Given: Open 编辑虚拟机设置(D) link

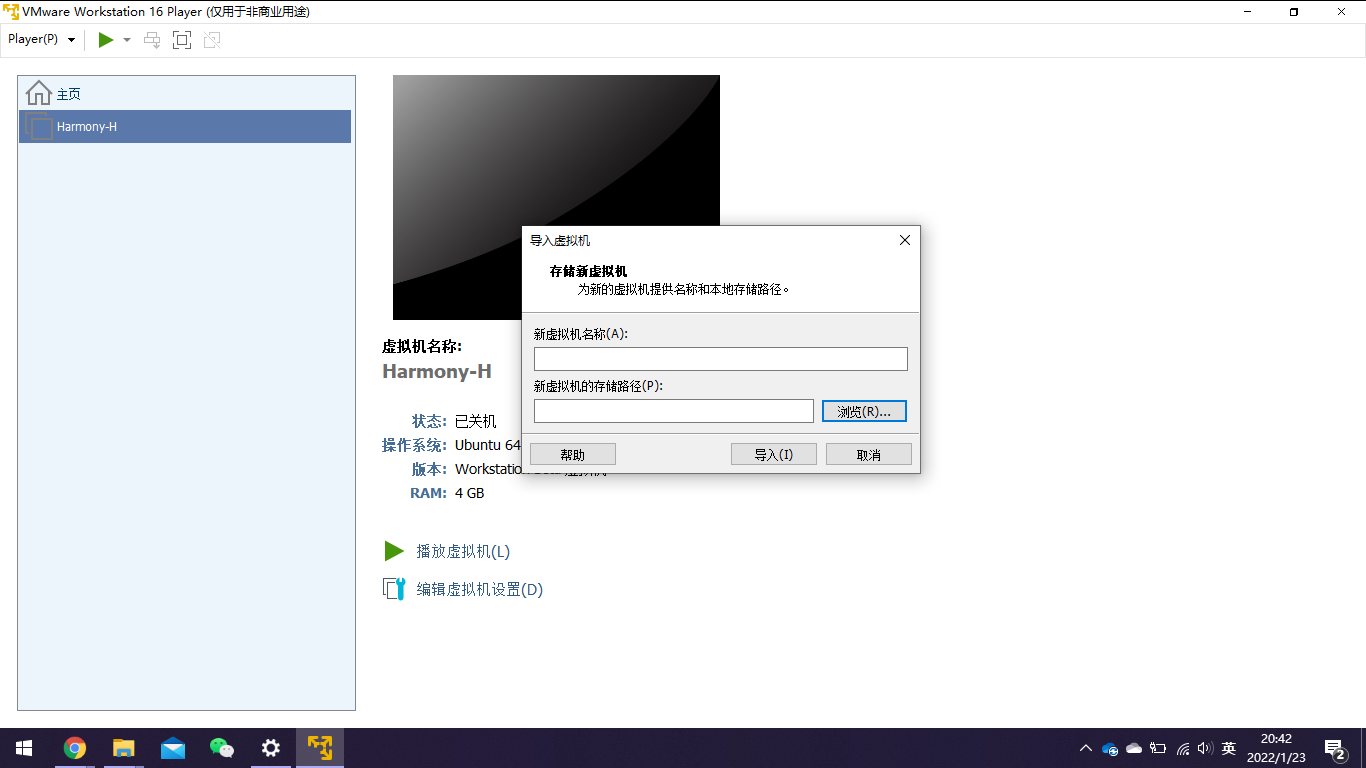Looking at the screenshot, I should 479,589.
